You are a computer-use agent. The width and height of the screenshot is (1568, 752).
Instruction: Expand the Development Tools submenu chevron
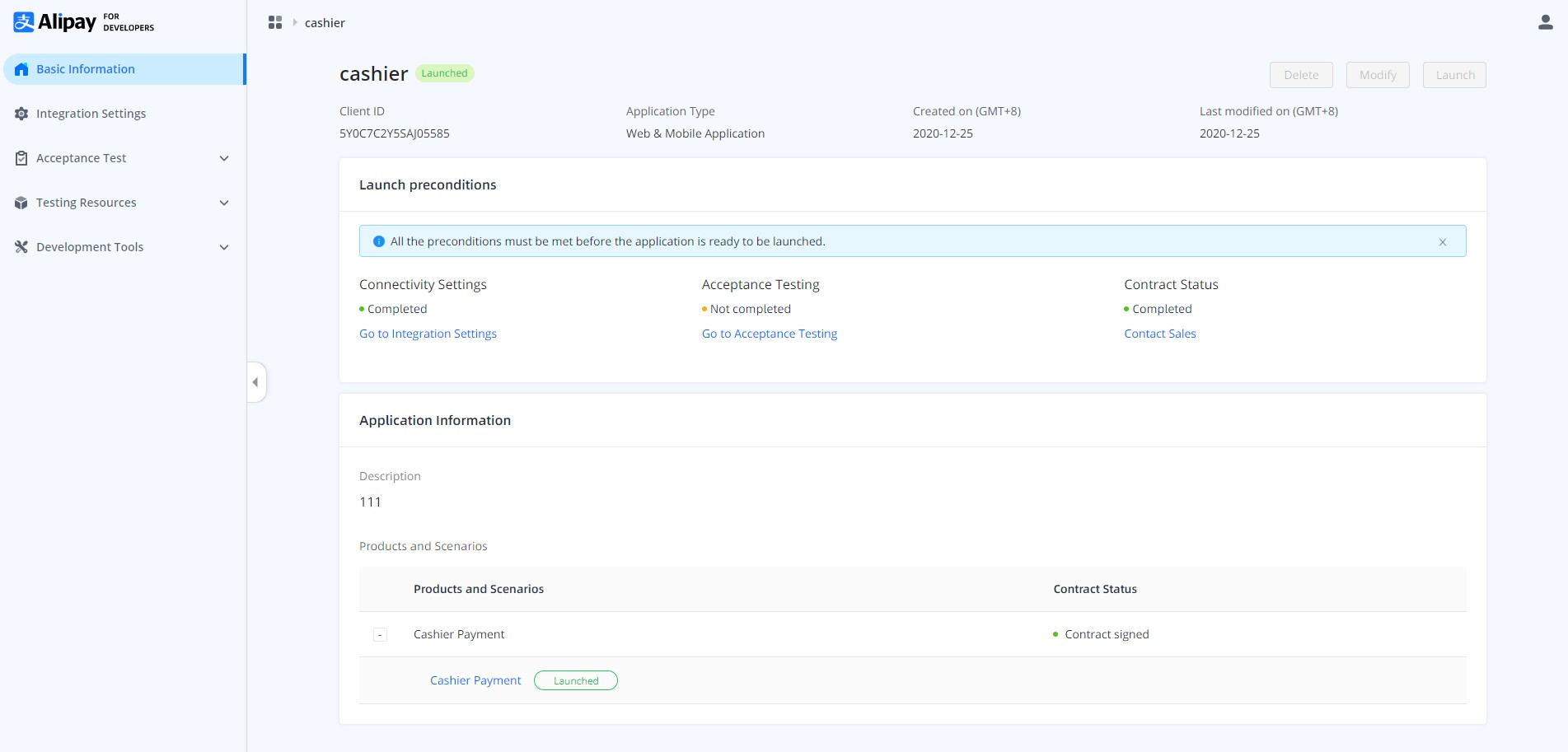click(x=224, y=247)
